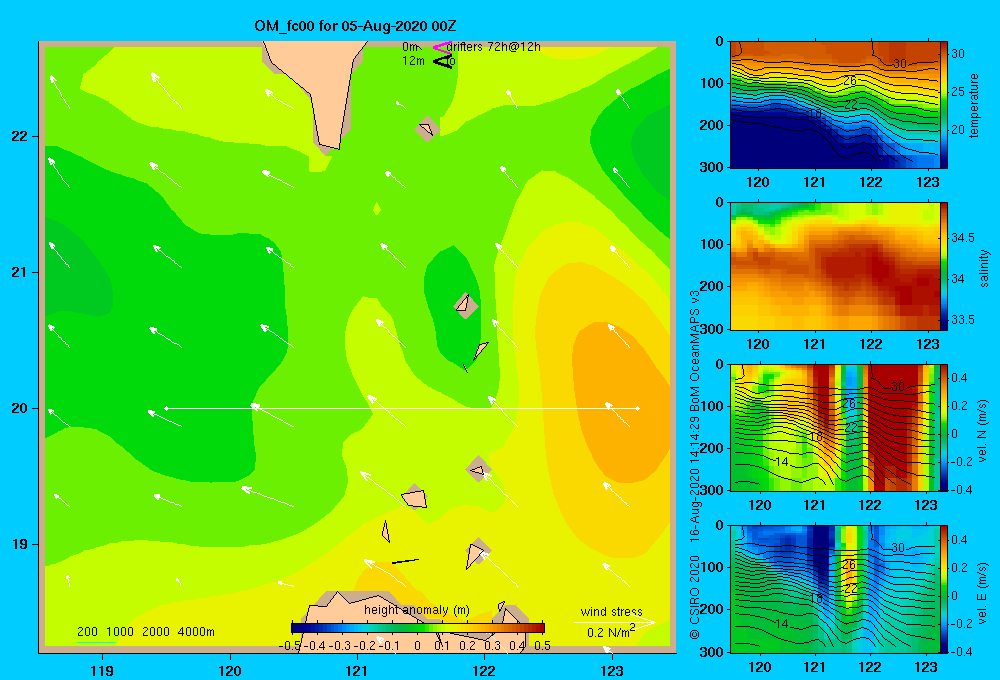Open the eastward velocity section panel
This screenshot has width=1000, height=680.
click(834, 588)
